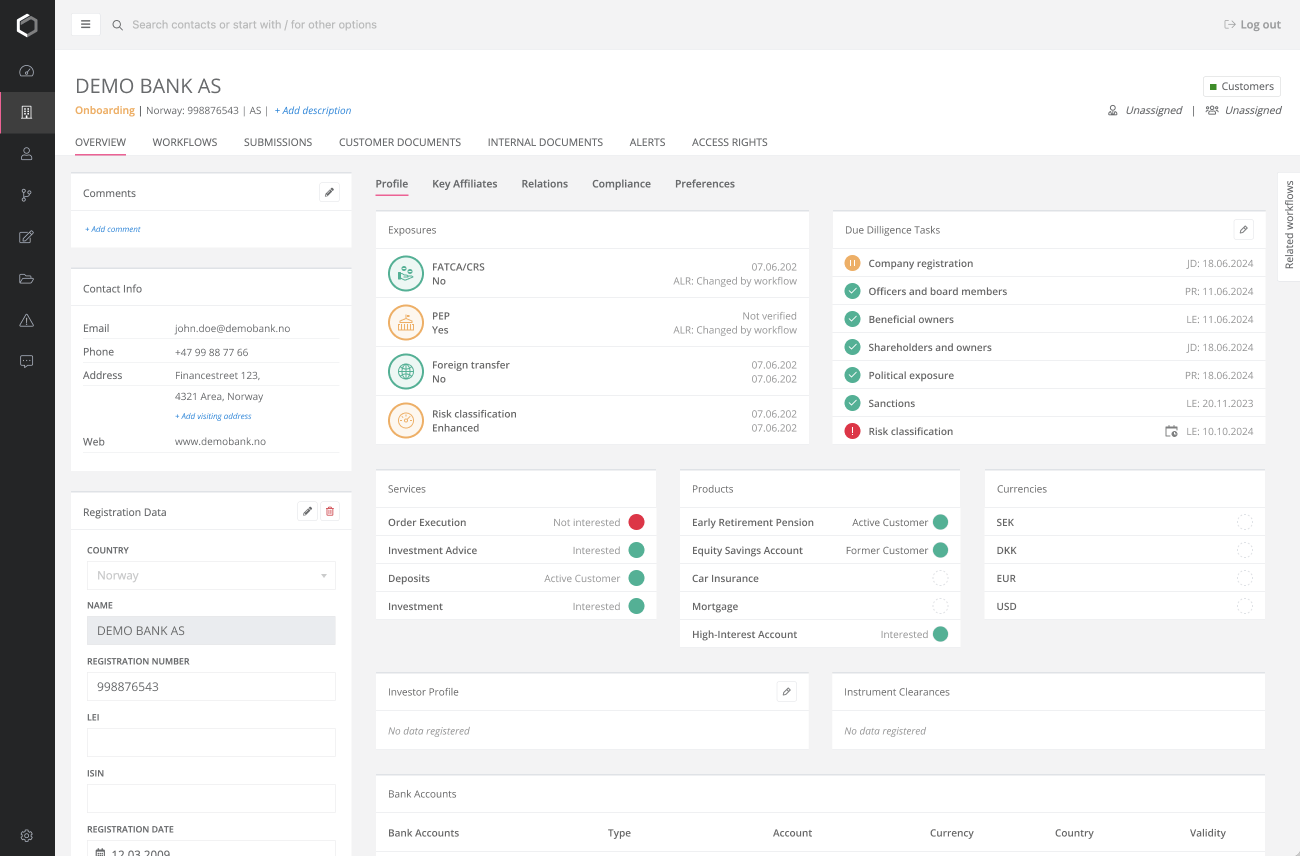
Task: Assign a team via Unassigned group selector
Action: tap(1244, 110)
